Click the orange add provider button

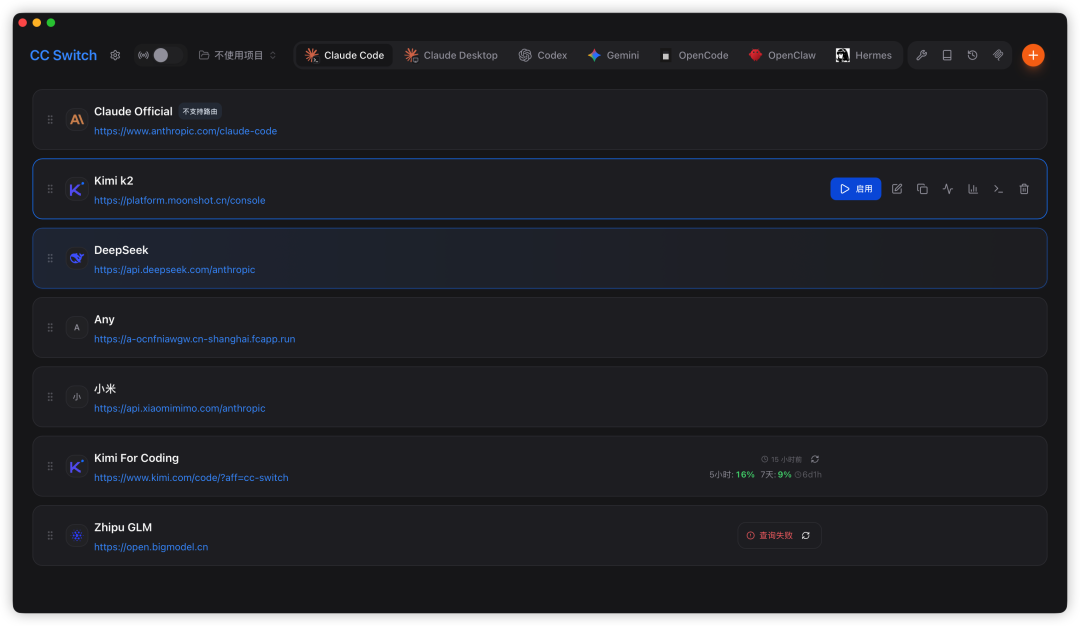[x=1032, y=55]
